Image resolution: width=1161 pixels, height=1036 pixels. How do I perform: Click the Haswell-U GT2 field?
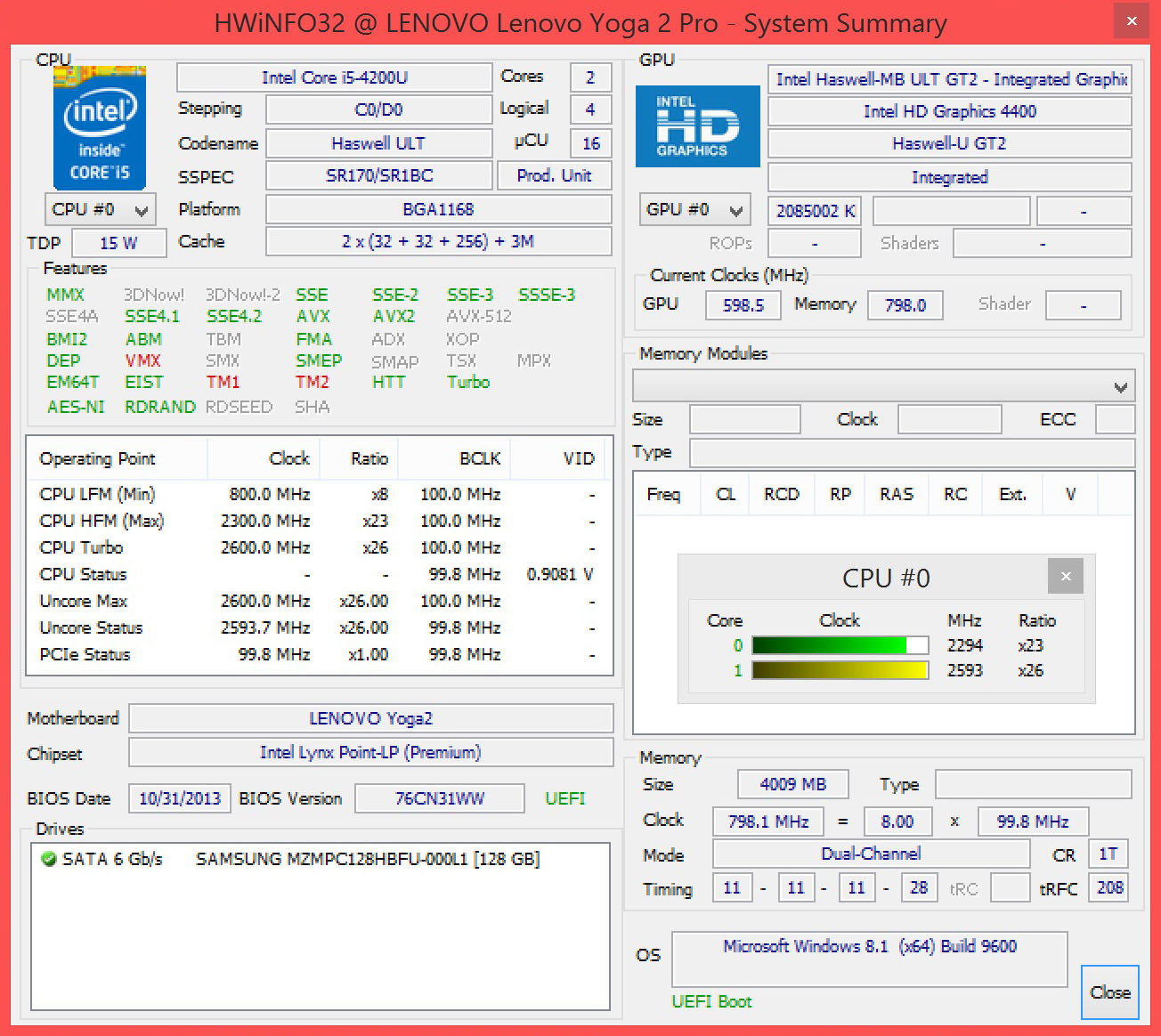pyautogui.click(x=950, y=143)
